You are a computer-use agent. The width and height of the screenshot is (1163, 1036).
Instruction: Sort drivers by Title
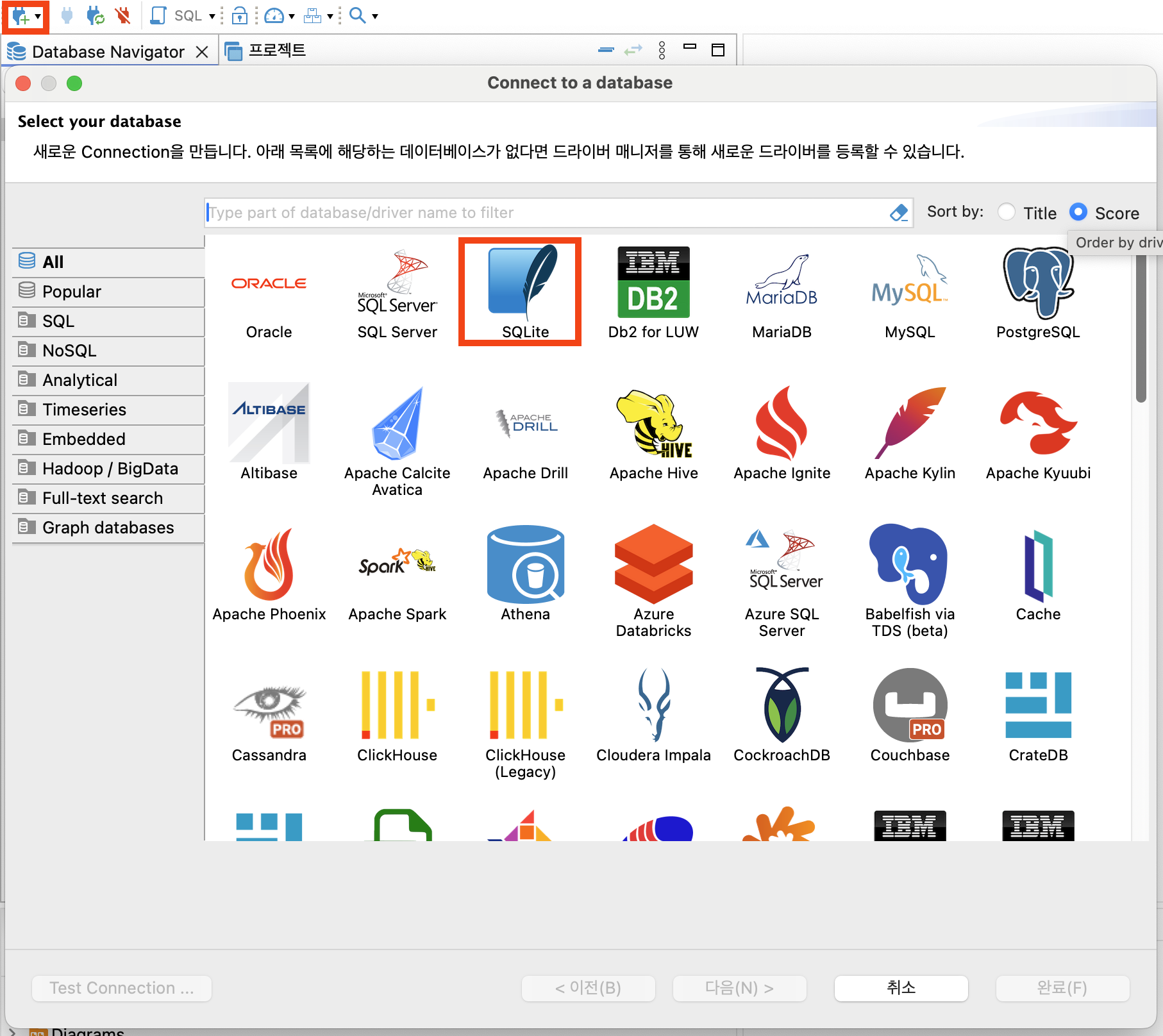click(1028, 213)
